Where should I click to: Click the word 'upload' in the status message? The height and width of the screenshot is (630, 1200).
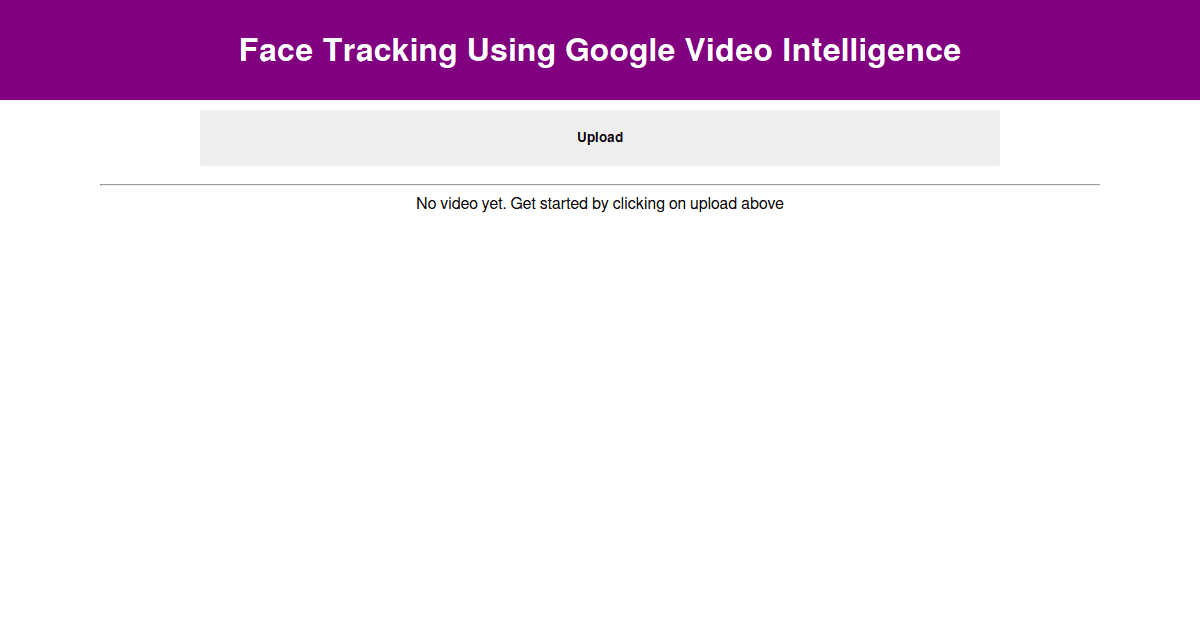tap(713, 204)
